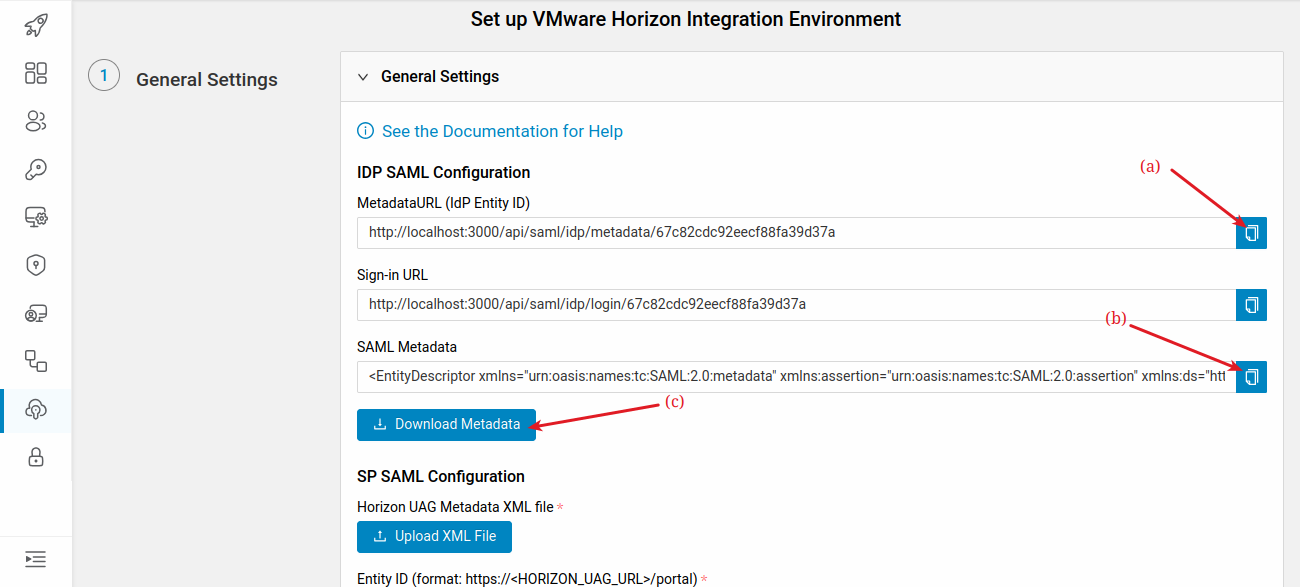This screenshot has height=587, width=1300.
Task: Open the users icon in sidebar
Action: [x=36, y=121]
